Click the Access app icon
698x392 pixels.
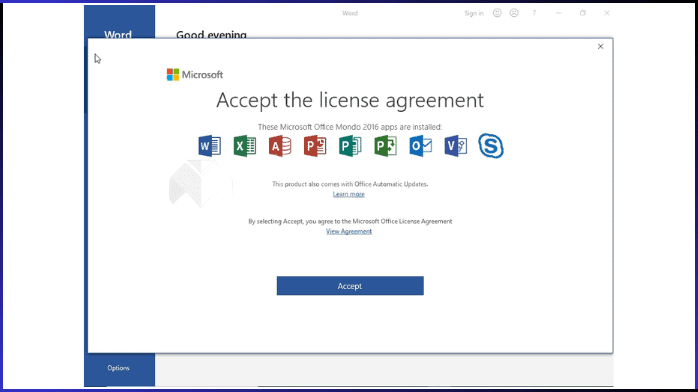(280, 146)
